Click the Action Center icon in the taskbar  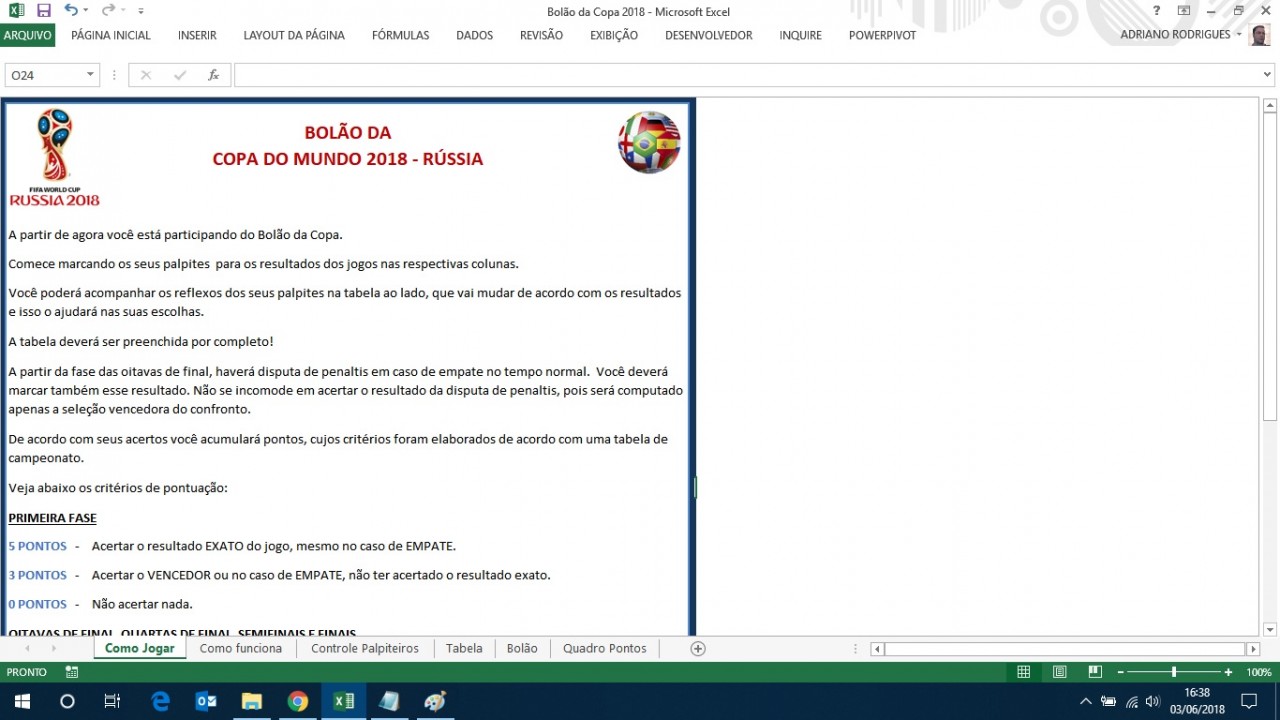(1250, 701)
